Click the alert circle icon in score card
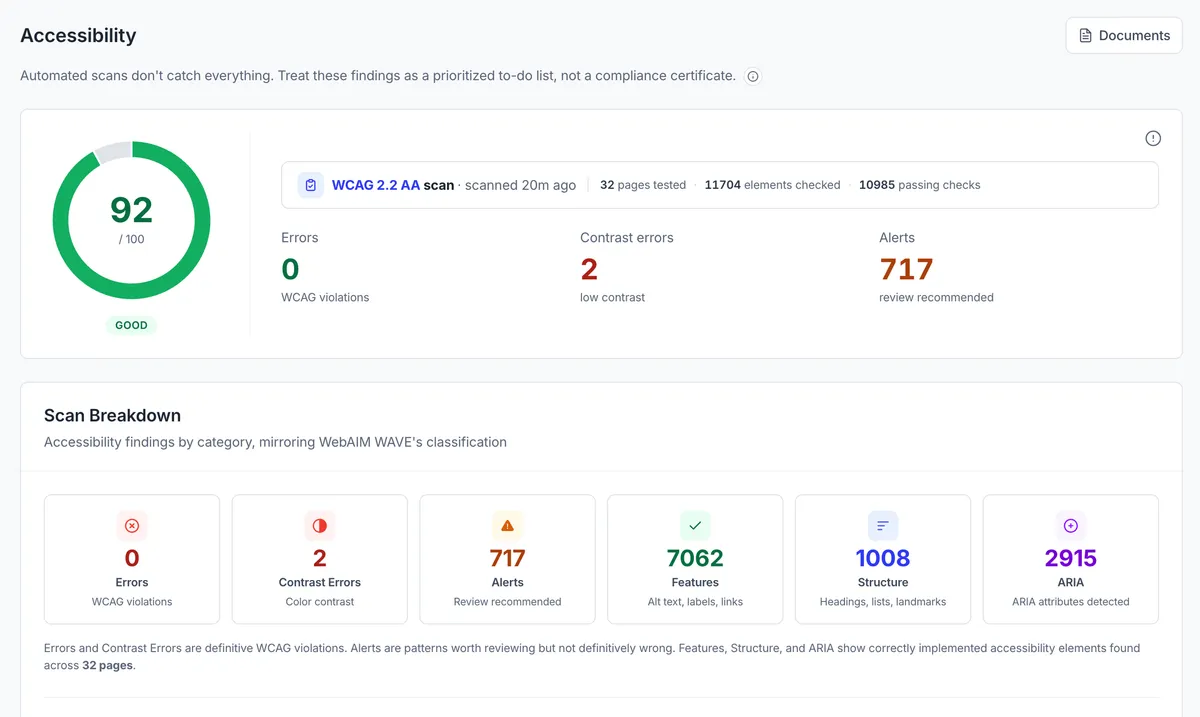This screenshot has width=1200, height=717. coord(1153,138)
